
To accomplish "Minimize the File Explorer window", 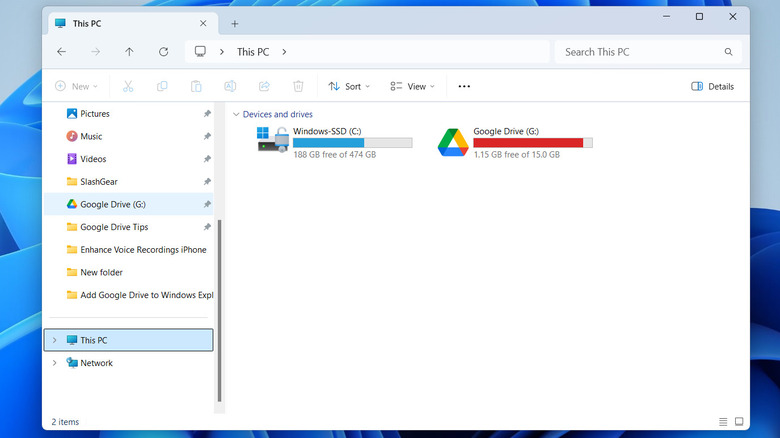I will click(x=667, y=16).
